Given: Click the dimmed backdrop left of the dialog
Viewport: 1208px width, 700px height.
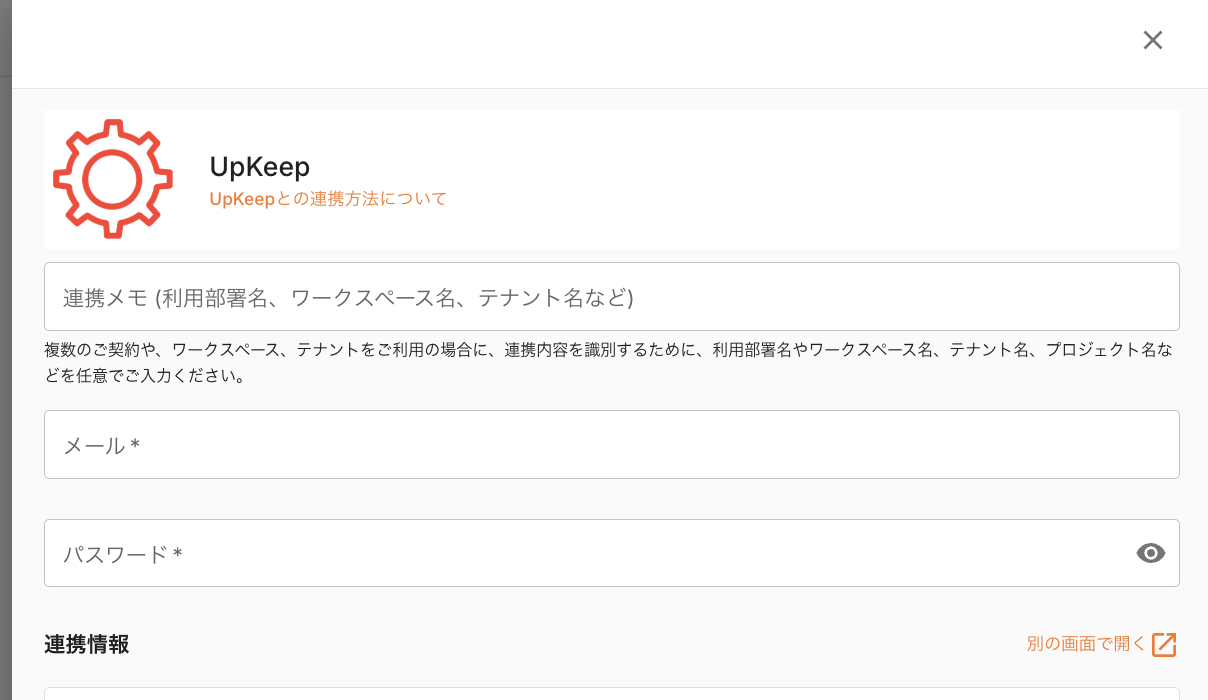Looking at the screenshot, I should click(x=5, y=350).
